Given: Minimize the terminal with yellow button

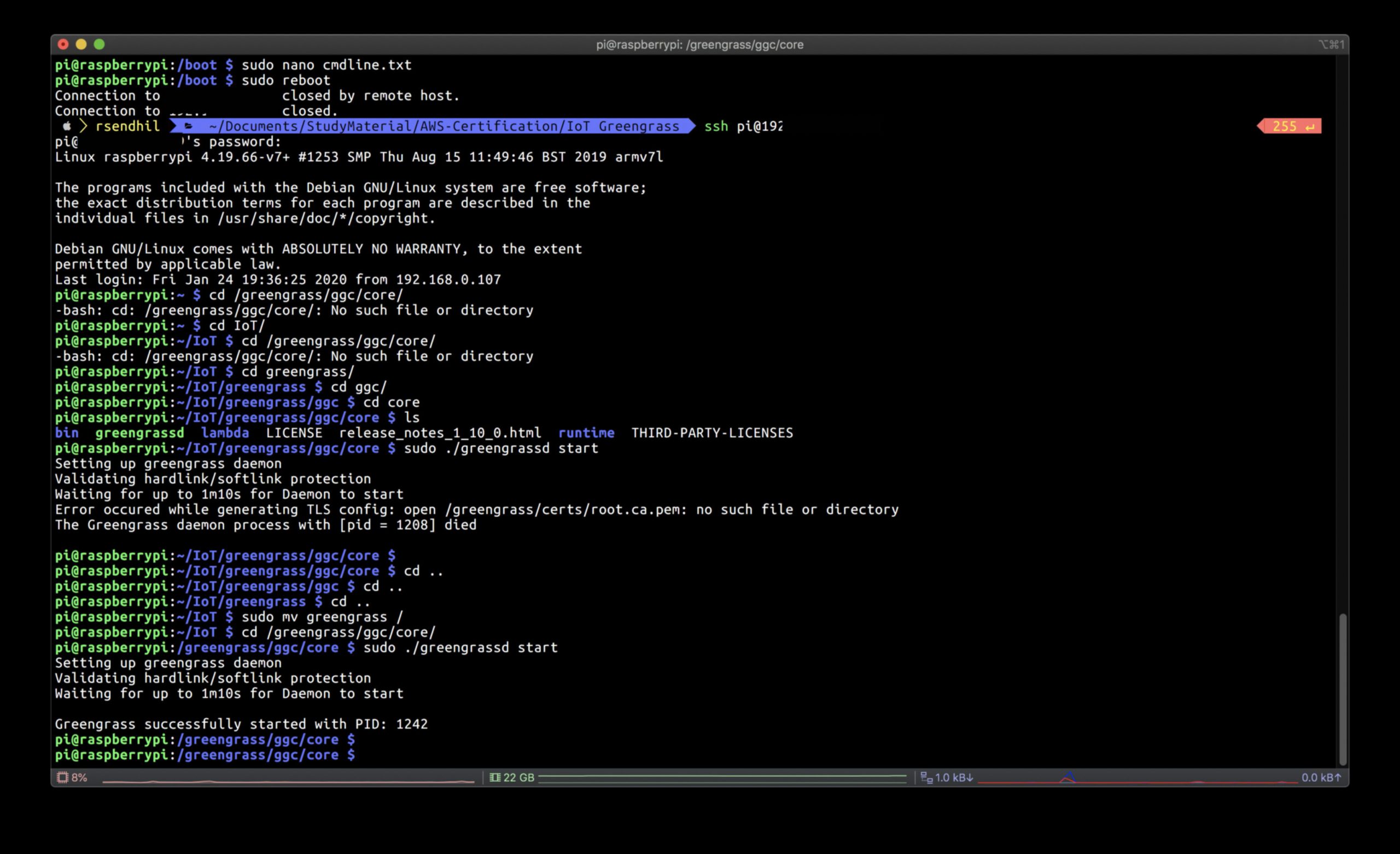Looking at the screenshot, I should pyautogui.click(x=81, y=44).
